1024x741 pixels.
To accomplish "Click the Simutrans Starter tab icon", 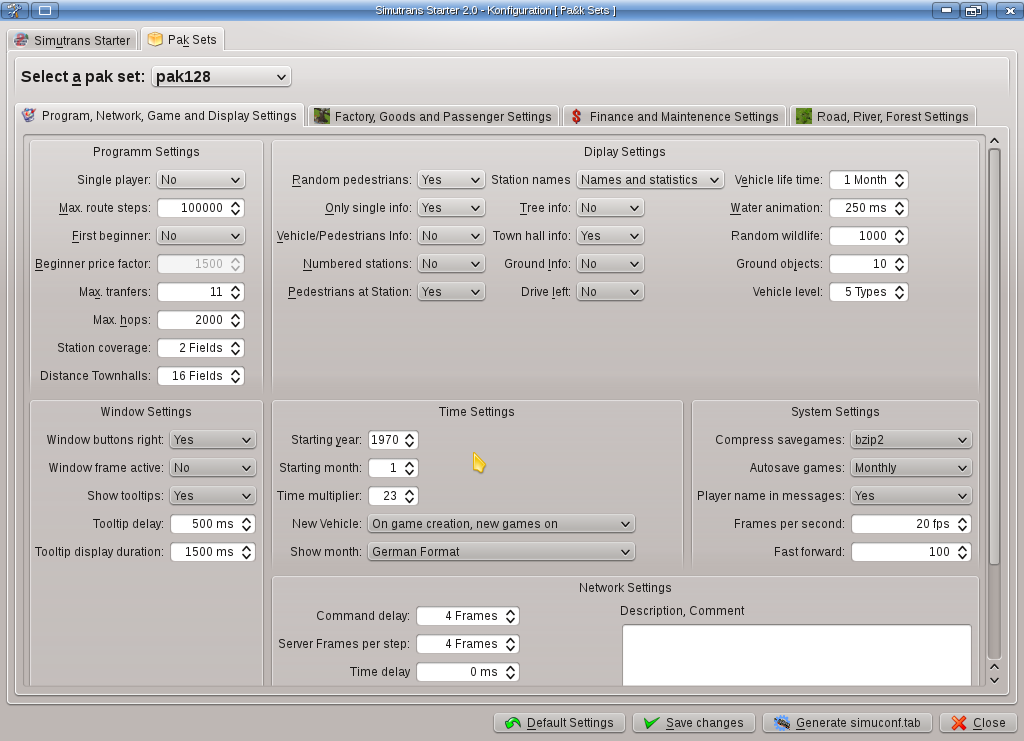I will [22, 40].
